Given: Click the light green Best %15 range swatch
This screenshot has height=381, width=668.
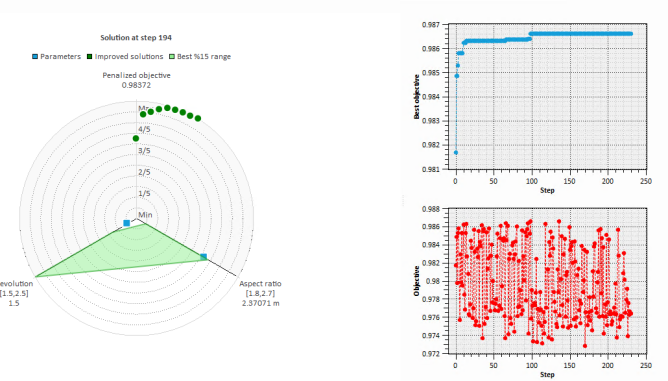Looking at the screenshot, I should pyautogui.click(x=172, y=57).
